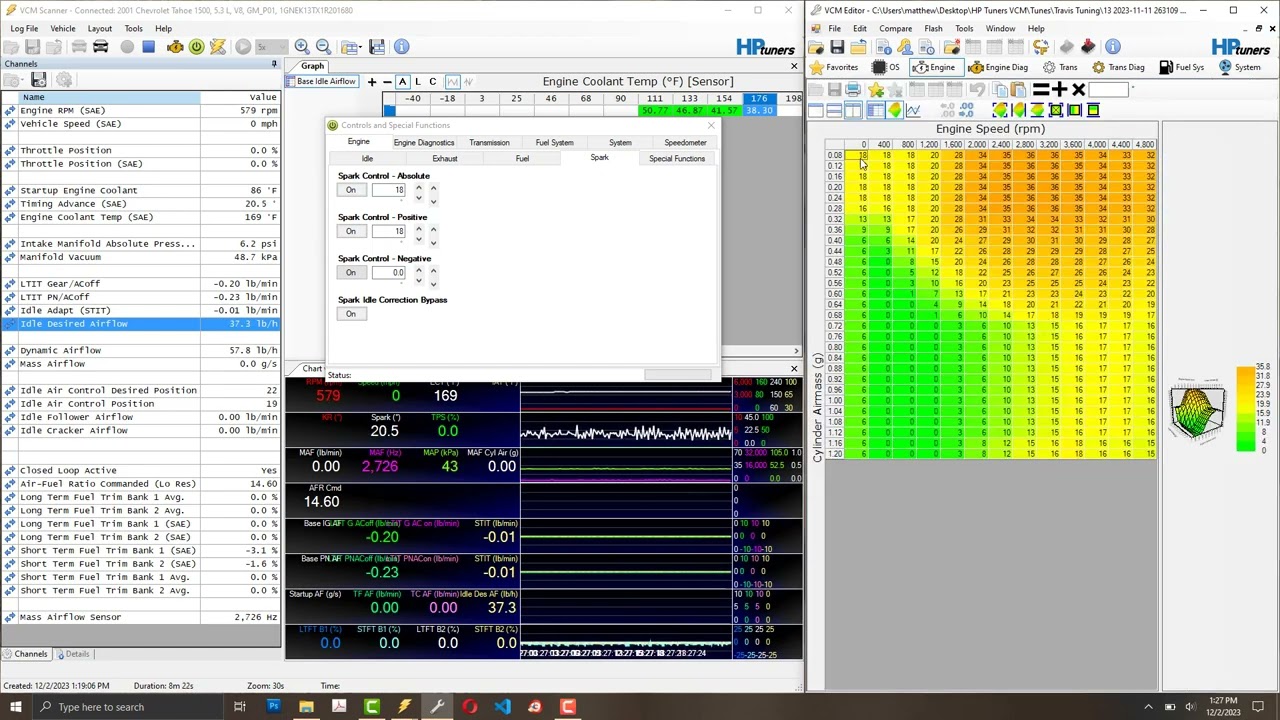
Task: Decrease Spark Control Positive by large step
Action: [x=433, y=243]
